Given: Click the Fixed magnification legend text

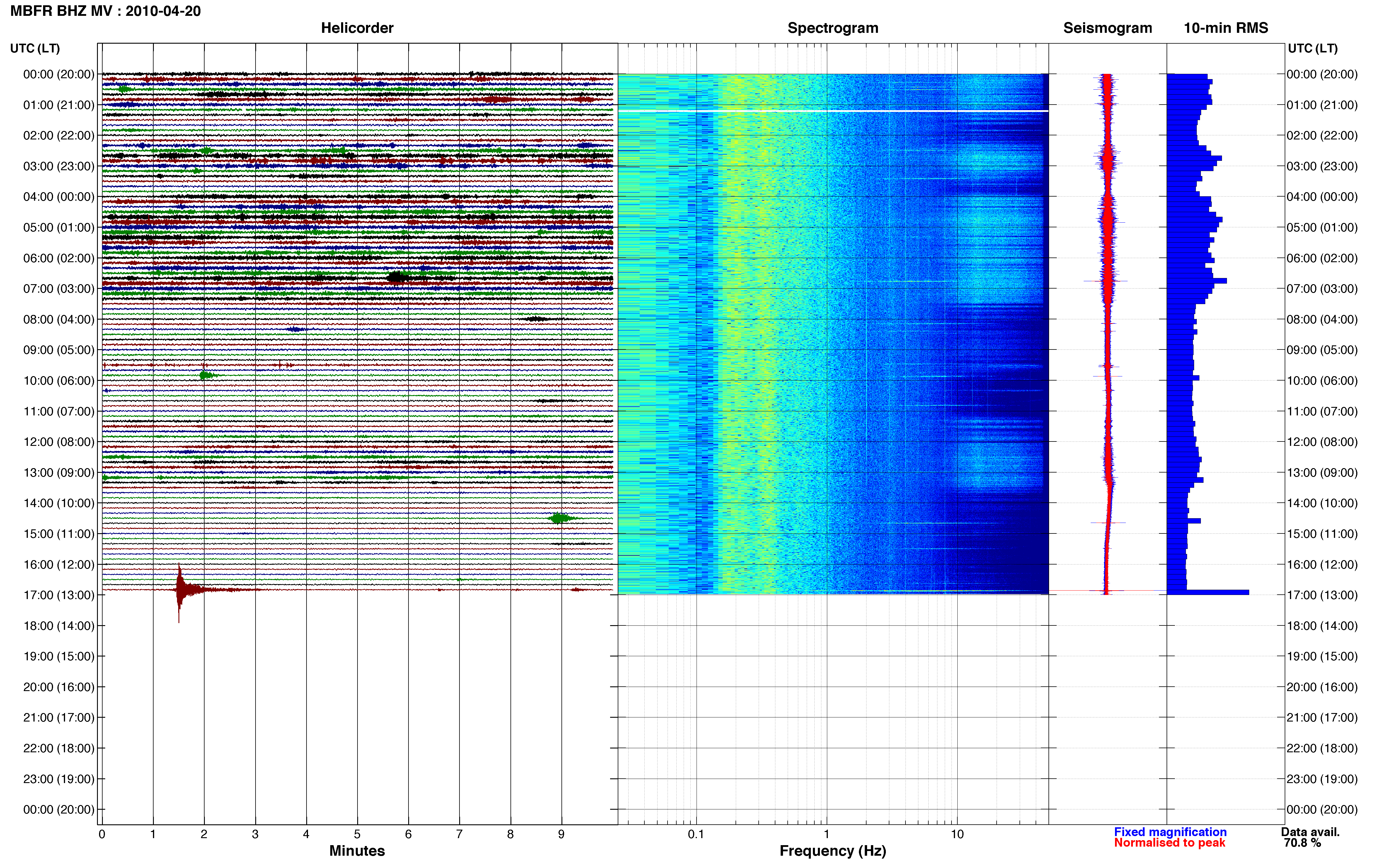Looking at the screenshot, I should tap(1170, 832).
